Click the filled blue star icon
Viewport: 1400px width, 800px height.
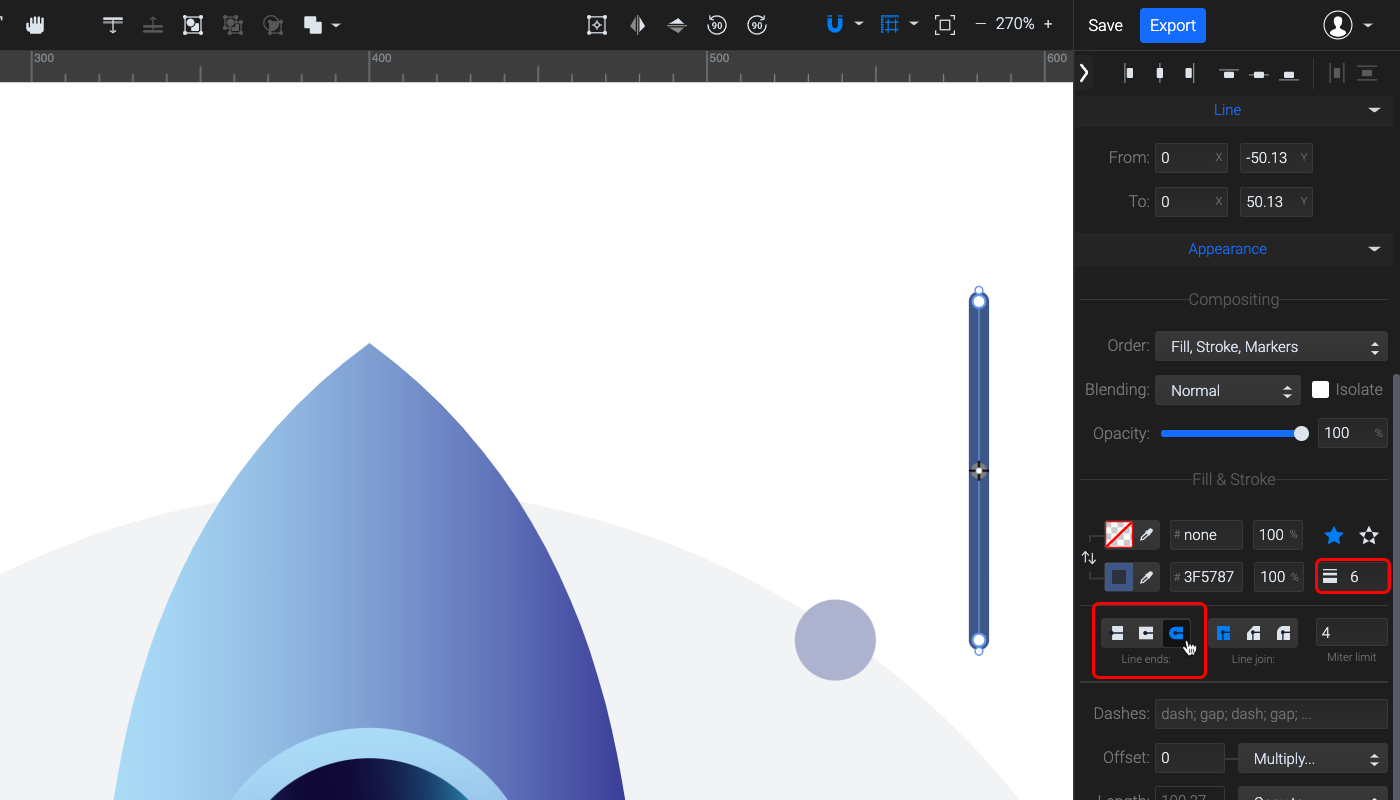tap(1334, 535)
